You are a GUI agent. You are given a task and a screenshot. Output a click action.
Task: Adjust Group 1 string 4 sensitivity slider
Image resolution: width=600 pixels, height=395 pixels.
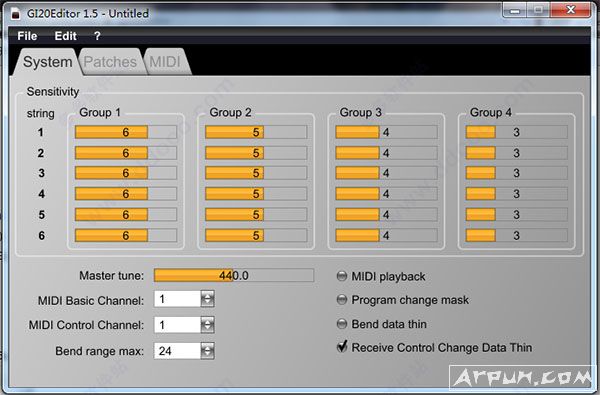click(x=126, y=194)
